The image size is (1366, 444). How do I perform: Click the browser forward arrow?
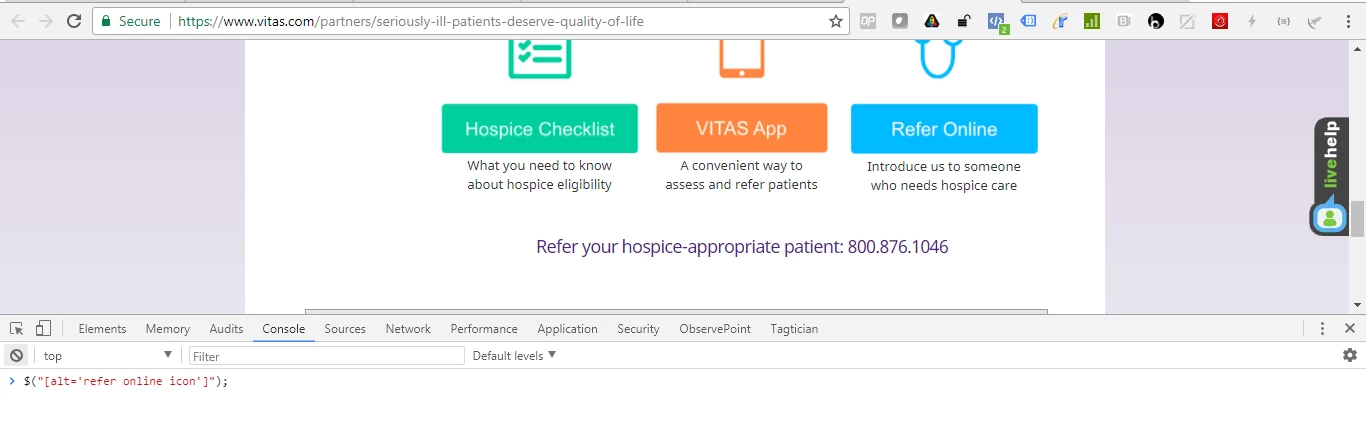[46, 20]
